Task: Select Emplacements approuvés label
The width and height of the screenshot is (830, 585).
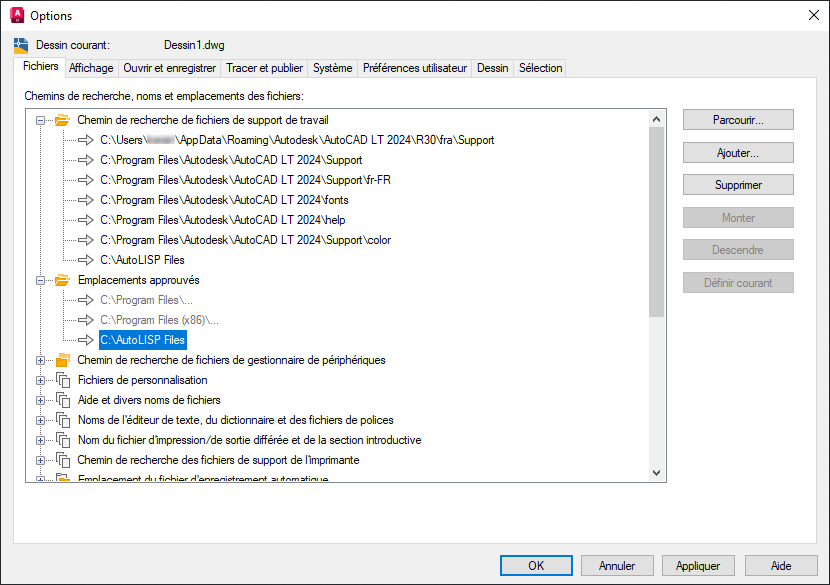Action: tap(139, 280)
